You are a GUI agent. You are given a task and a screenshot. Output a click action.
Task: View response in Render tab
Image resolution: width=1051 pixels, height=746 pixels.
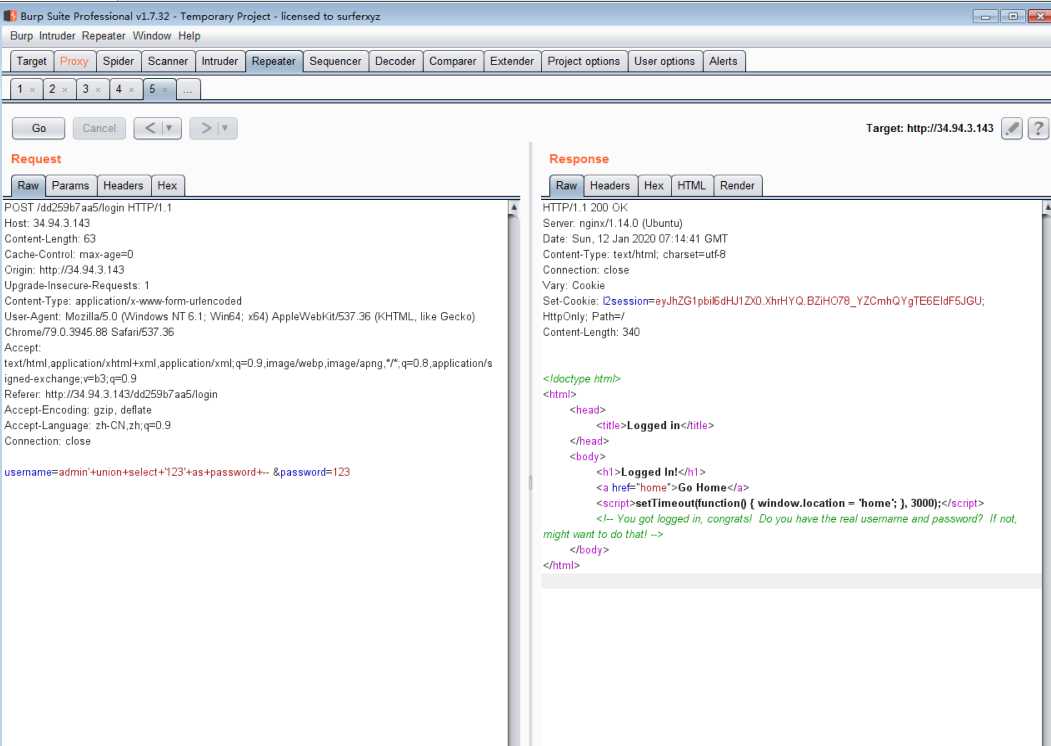click(x=737, y=185)
